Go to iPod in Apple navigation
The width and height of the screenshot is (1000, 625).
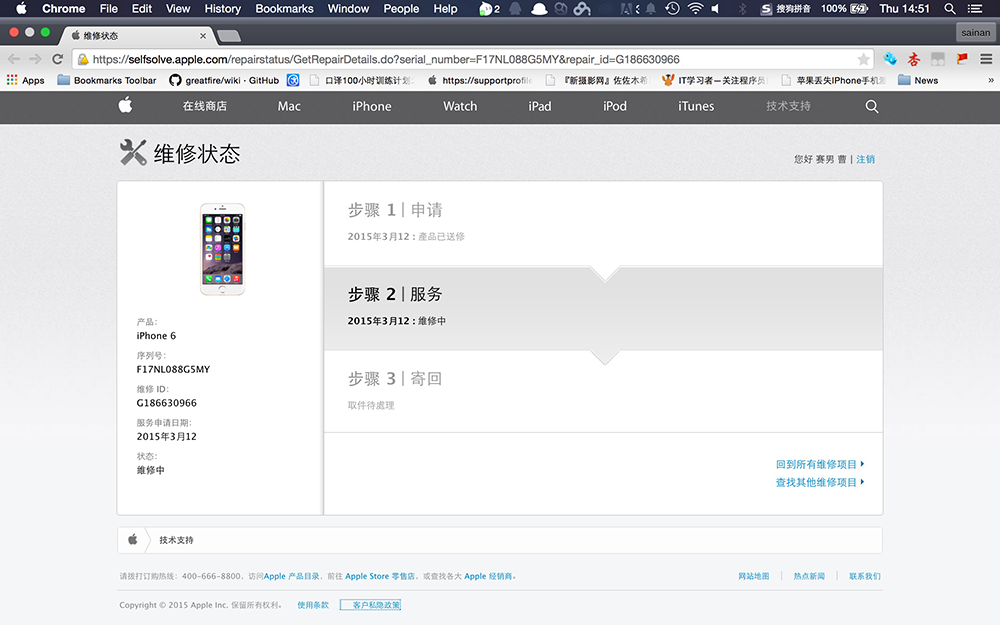tap(615, 107)
